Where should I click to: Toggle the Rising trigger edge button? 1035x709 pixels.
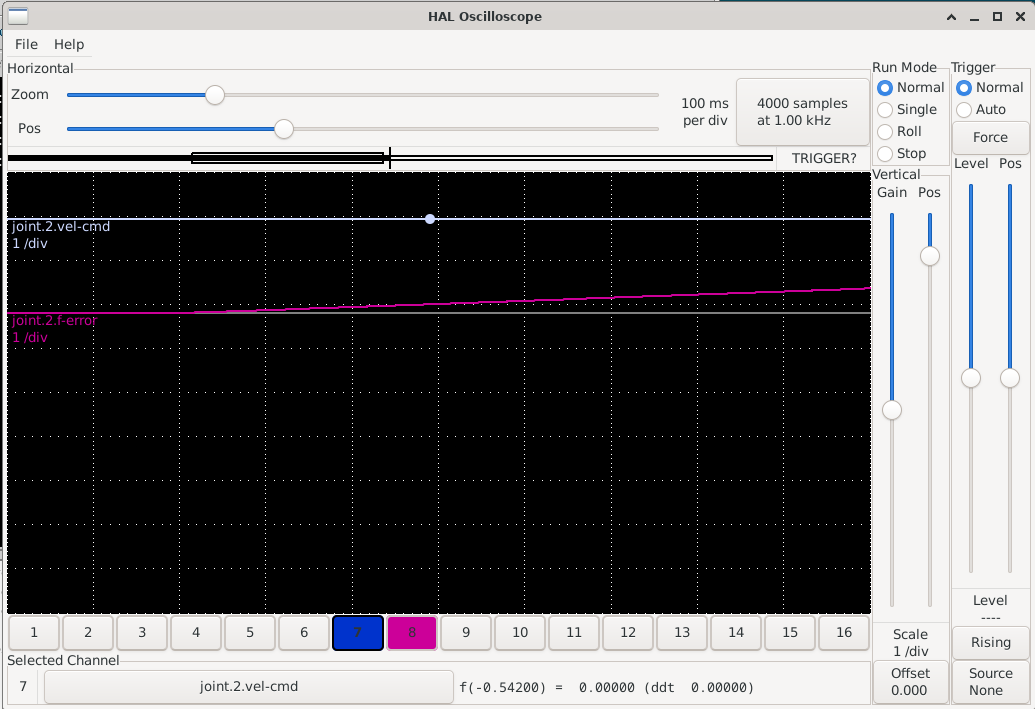(990, 642)
